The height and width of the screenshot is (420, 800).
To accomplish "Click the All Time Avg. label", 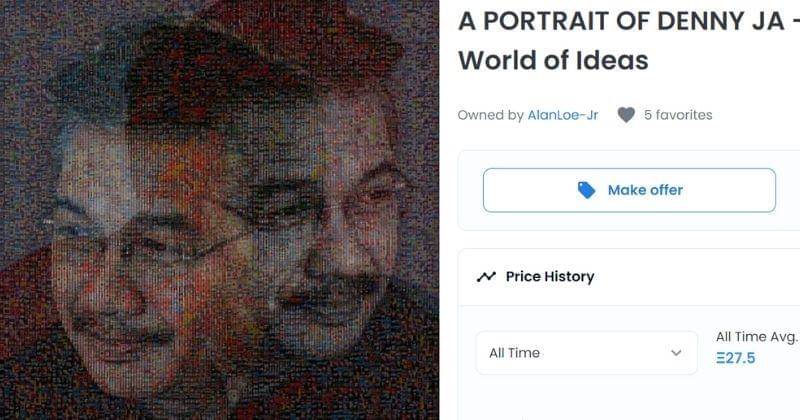I will click(x=757, y=337).
